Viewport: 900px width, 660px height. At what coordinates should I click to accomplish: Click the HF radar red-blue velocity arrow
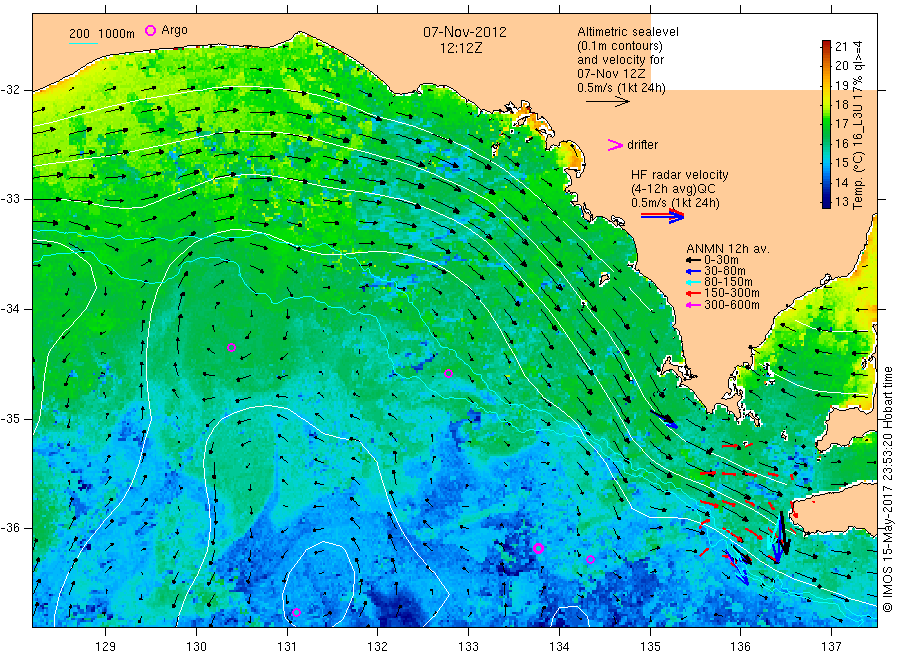click(x=662, y=216)
